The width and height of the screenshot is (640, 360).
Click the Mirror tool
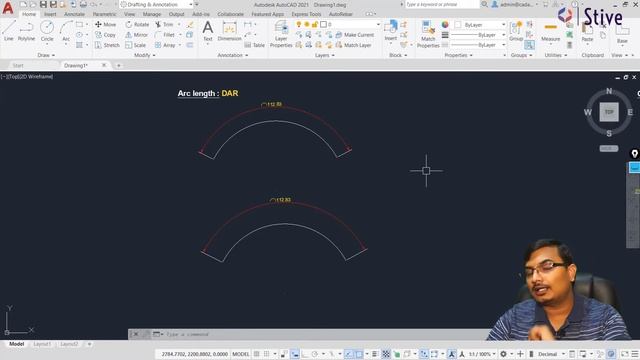[x=137, y=35]
